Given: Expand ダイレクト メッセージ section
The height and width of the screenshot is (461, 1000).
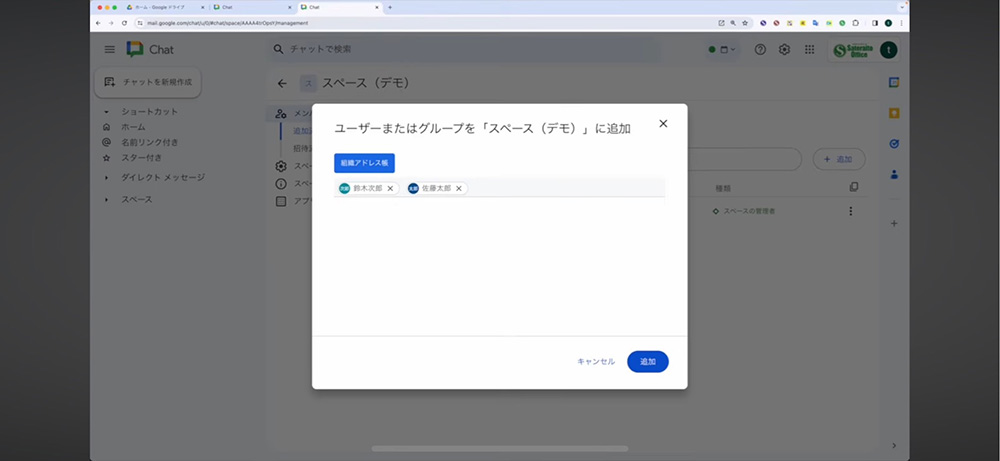Looking at the screenshot, I should (x=107, y=177).
